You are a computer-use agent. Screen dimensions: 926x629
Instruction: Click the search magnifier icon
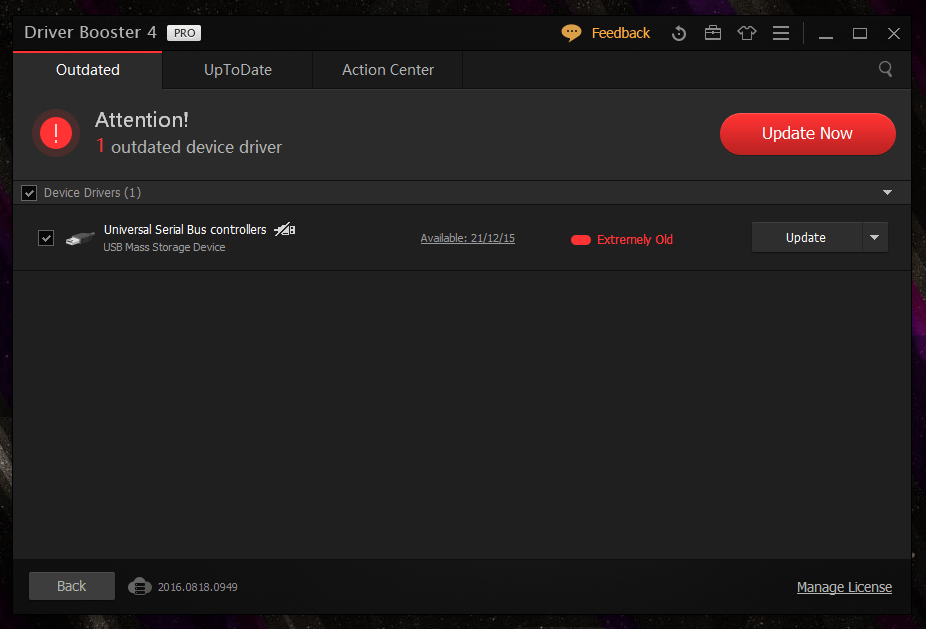click(x=885, y=69)
